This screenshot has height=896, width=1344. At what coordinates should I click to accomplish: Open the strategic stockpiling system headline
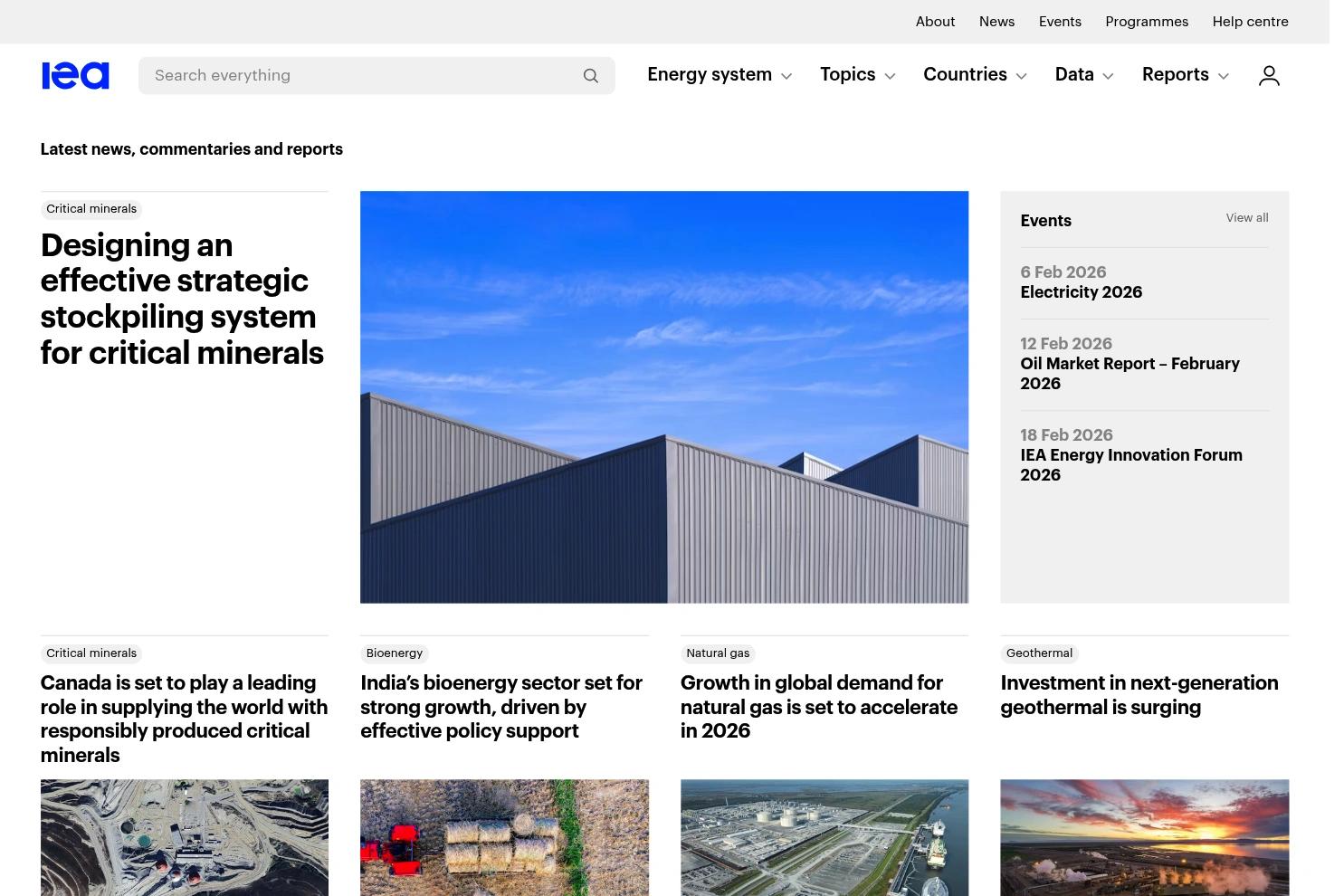pyautogui.click(x=182, y=299)
